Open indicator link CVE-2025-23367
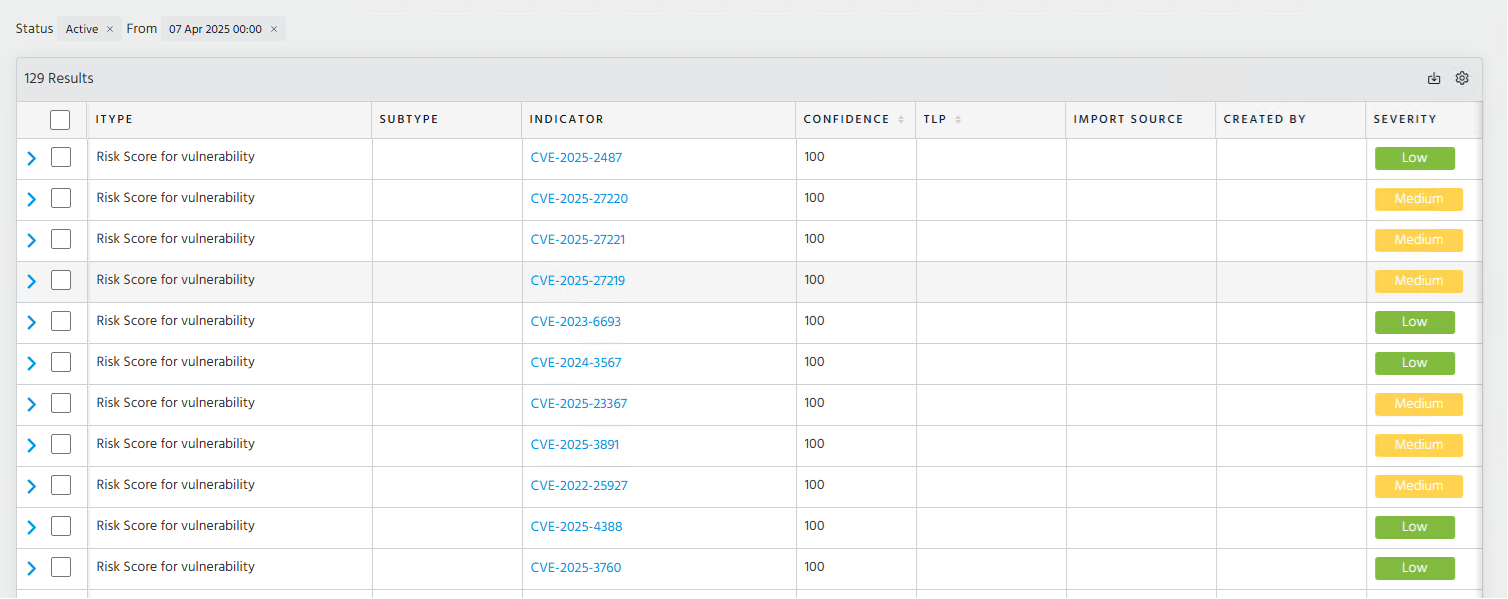The image size is (1508, 599). 579,404
